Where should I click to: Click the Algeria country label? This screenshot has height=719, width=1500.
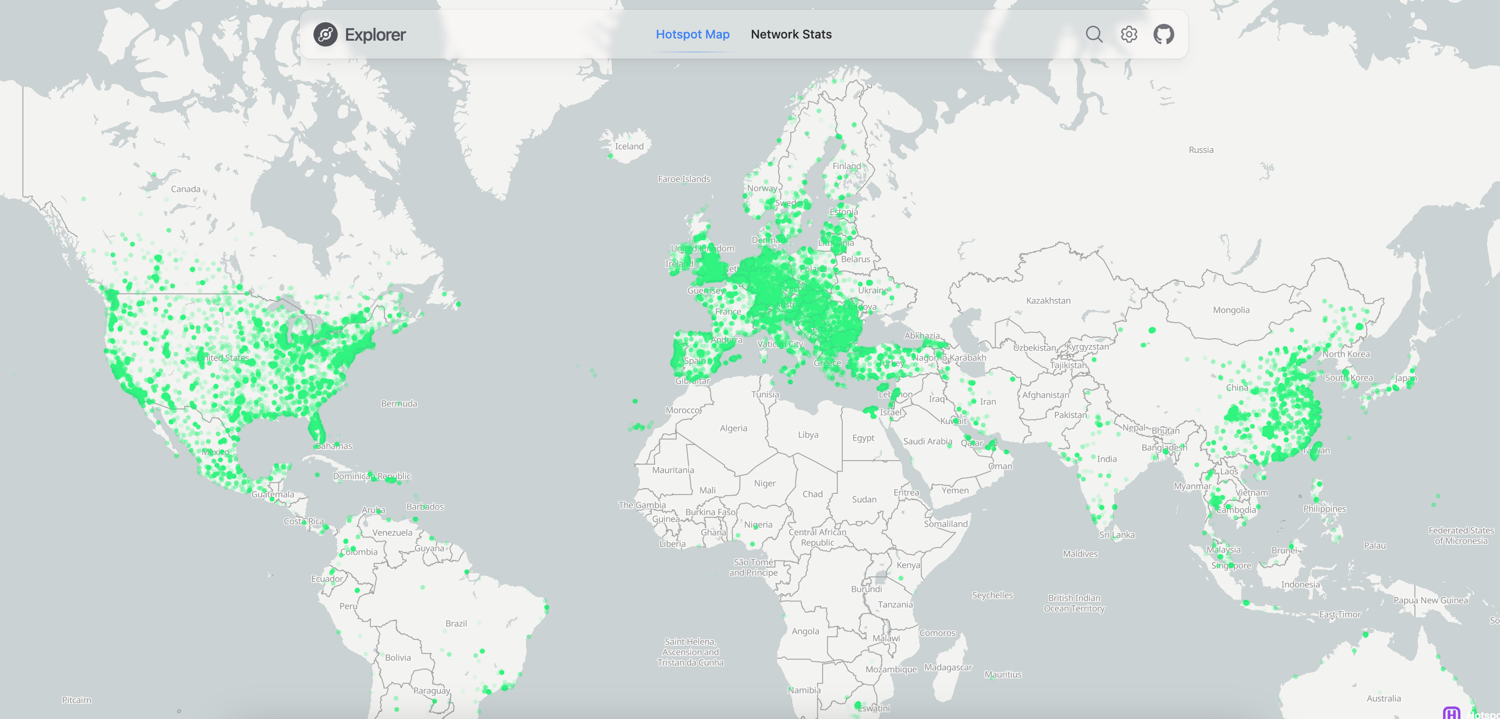(x=733, y=428)
